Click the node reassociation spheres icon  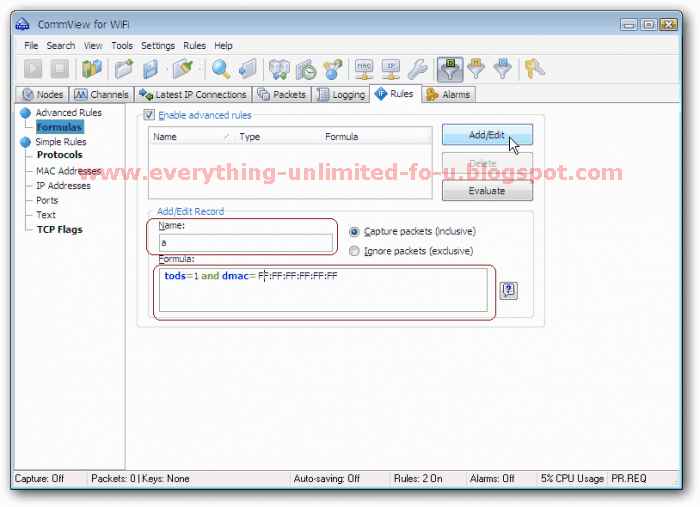333,69
